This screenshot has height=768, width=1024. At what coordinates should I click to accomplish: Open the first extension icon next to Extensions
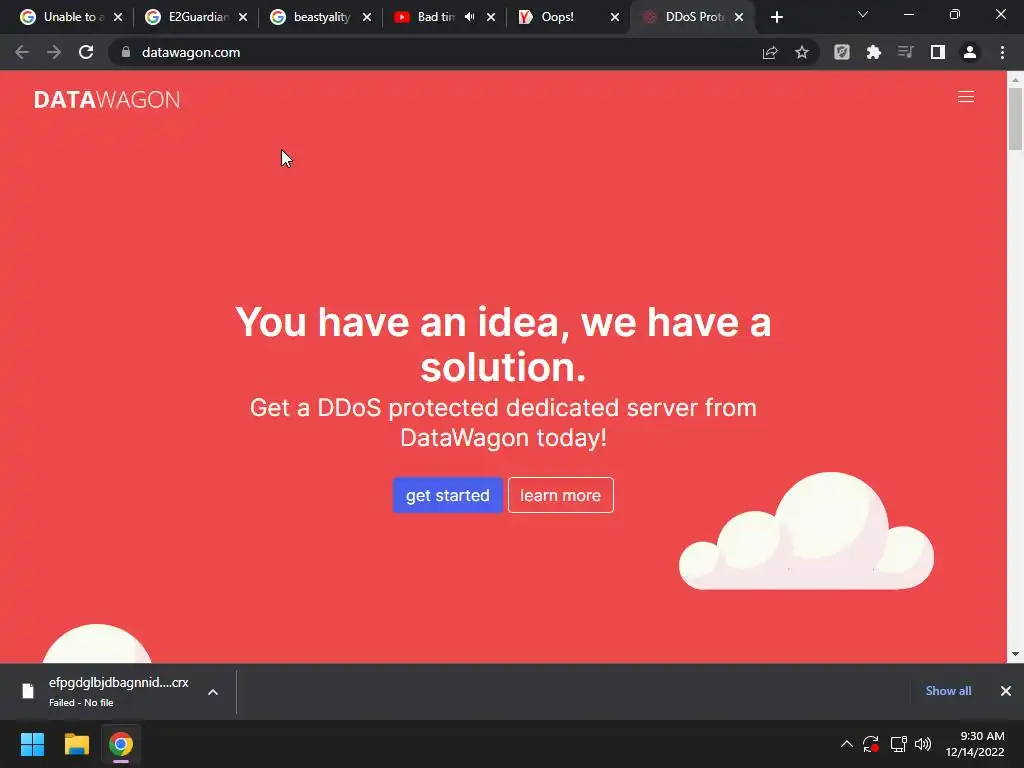842,52
